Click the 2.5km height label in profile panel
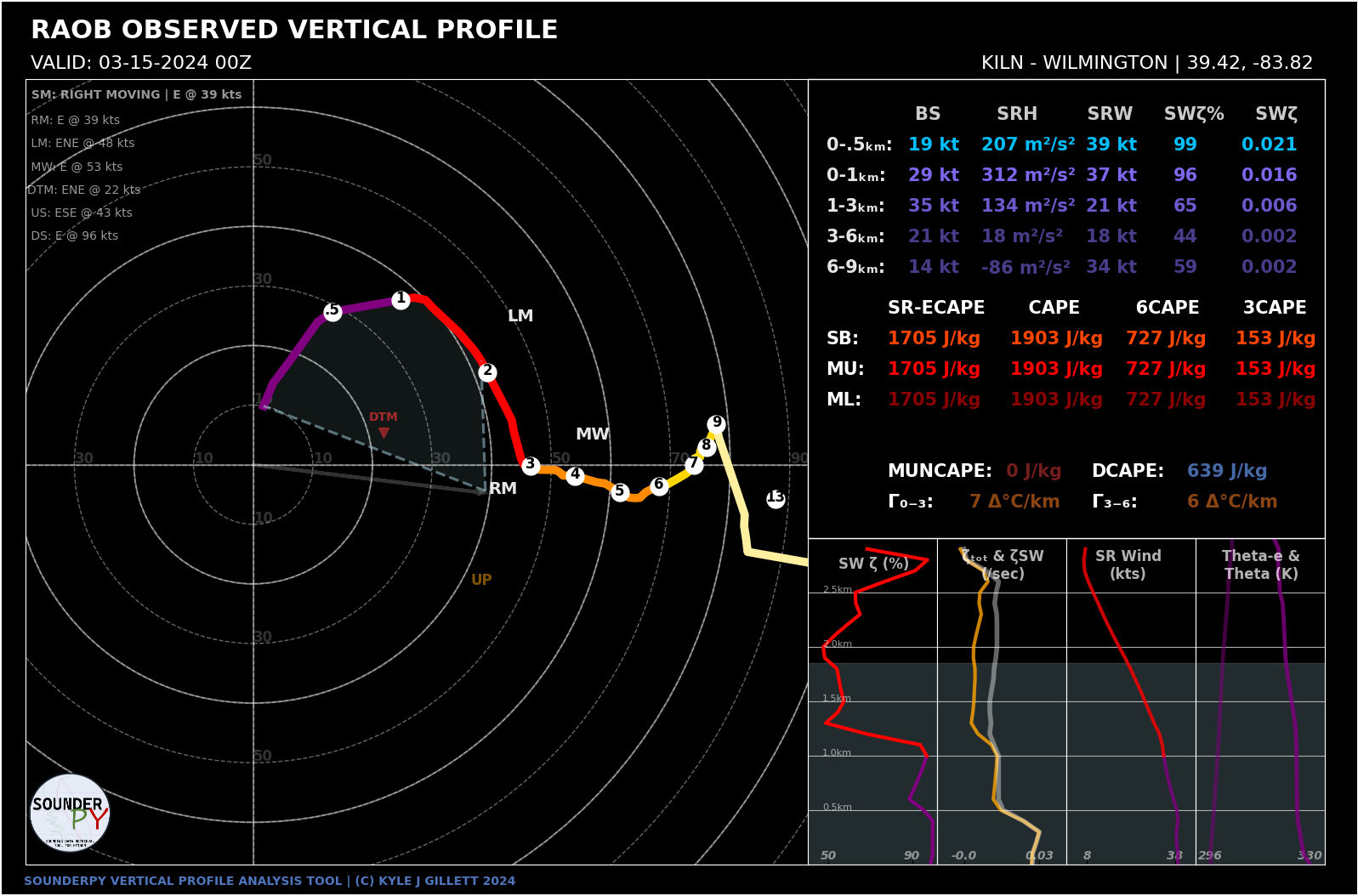This screenshot has width=1358, height=896. (x=838, y=589)
